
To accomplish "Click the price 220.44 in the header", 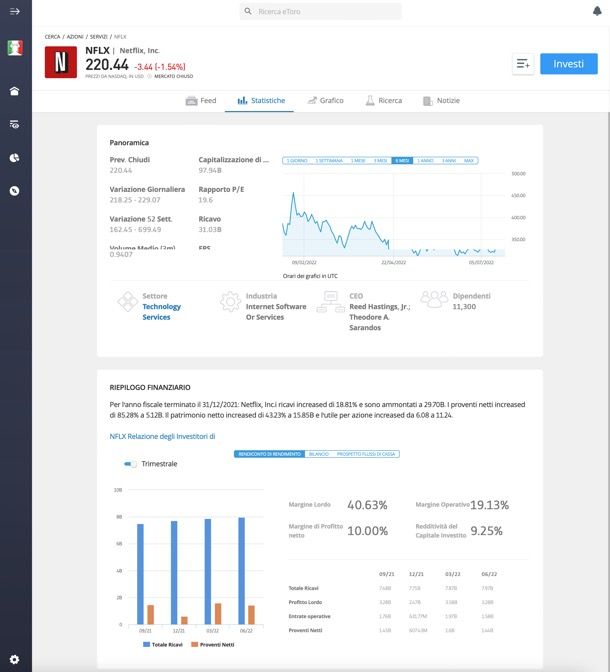I will pyautogui.click(x=107, y=65).
